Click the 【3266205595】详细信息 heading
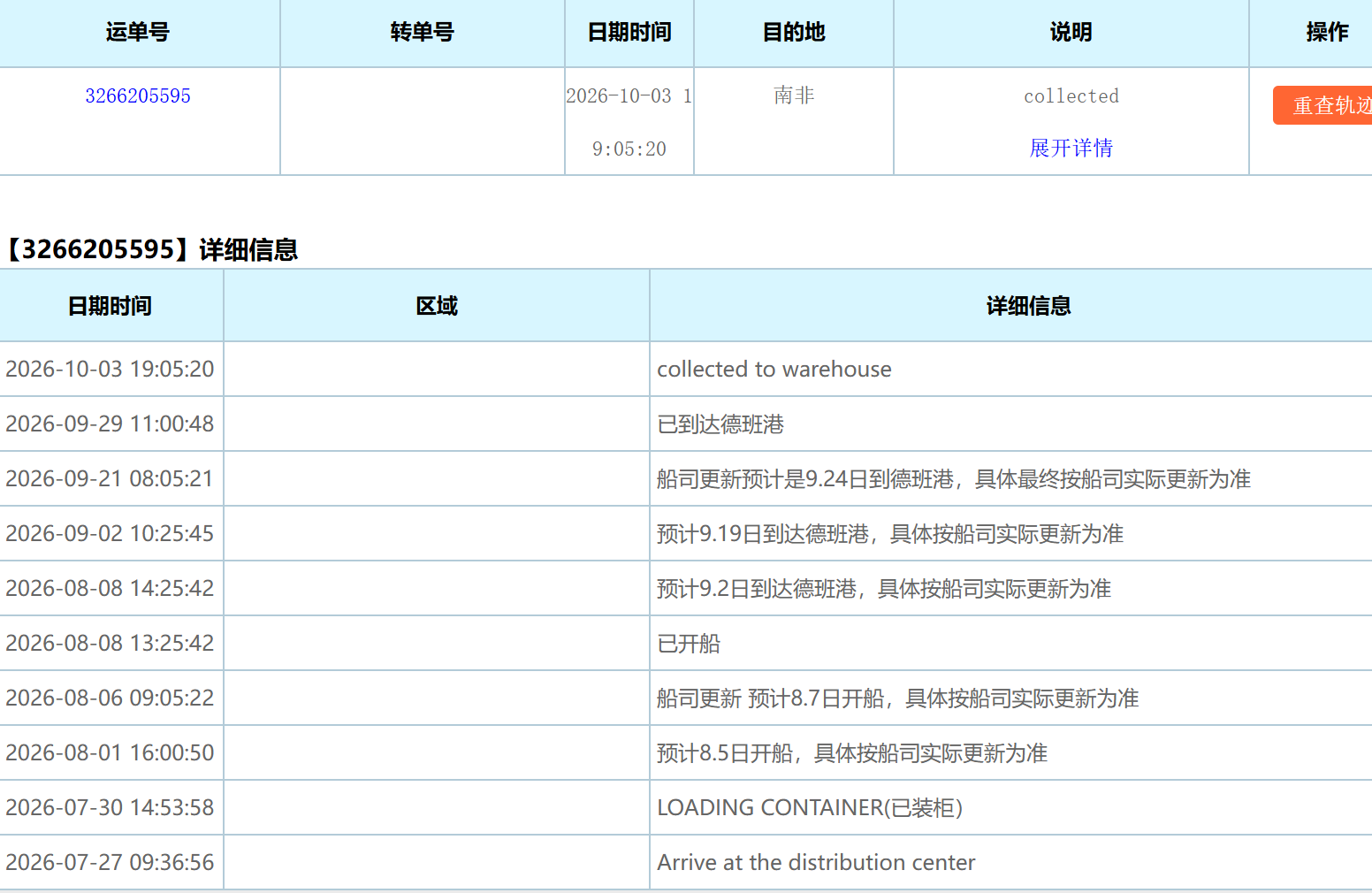Screen dimensions: 1372x893 (150, 249)
